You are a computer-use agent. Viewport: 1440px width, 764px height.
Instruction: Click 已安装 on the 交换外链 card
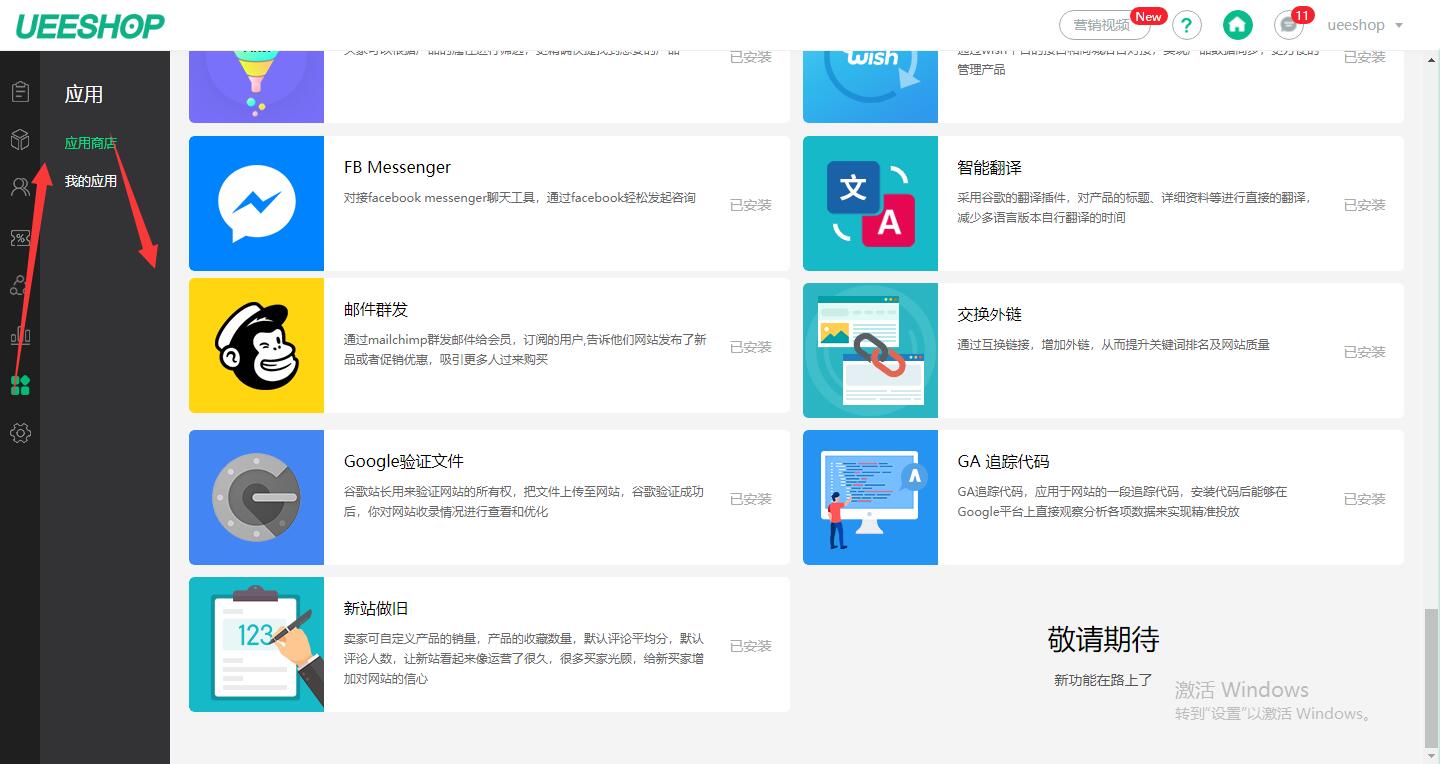pos(1365,352)
